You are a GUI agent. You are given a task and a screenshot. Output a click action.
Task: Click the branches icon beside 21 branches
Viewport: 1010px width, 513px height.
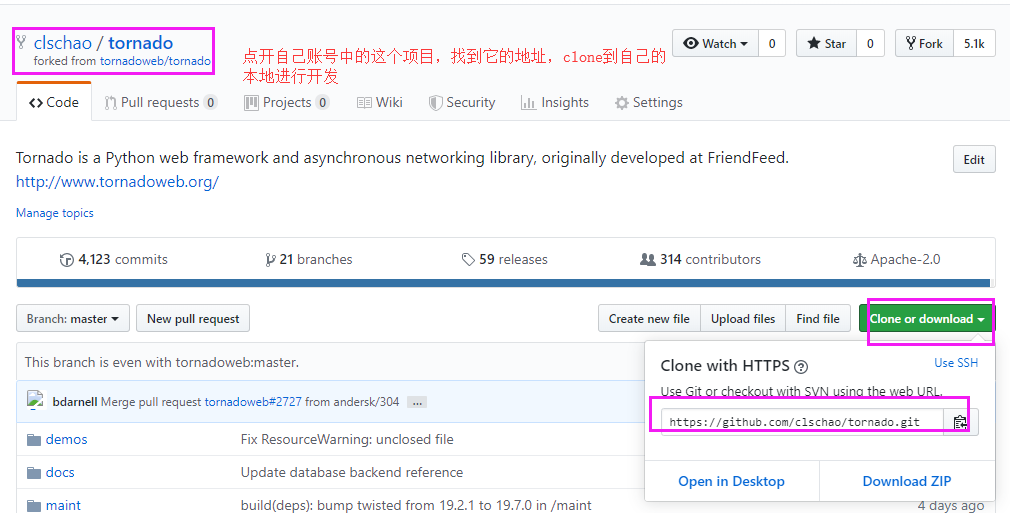(270, 260)
